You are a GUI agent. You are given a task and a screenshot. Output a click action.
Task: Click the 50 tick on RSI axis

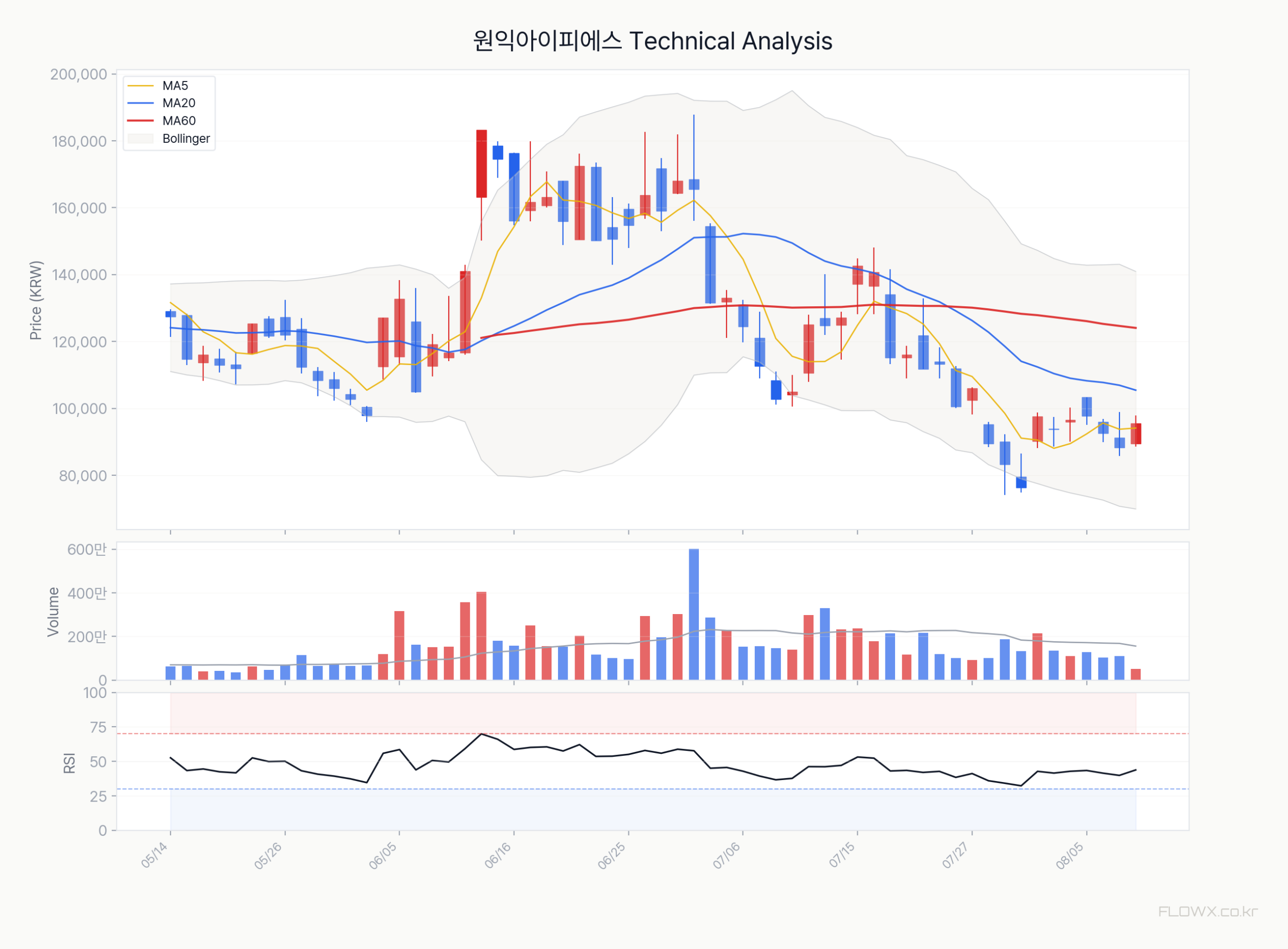pos(98,762)
